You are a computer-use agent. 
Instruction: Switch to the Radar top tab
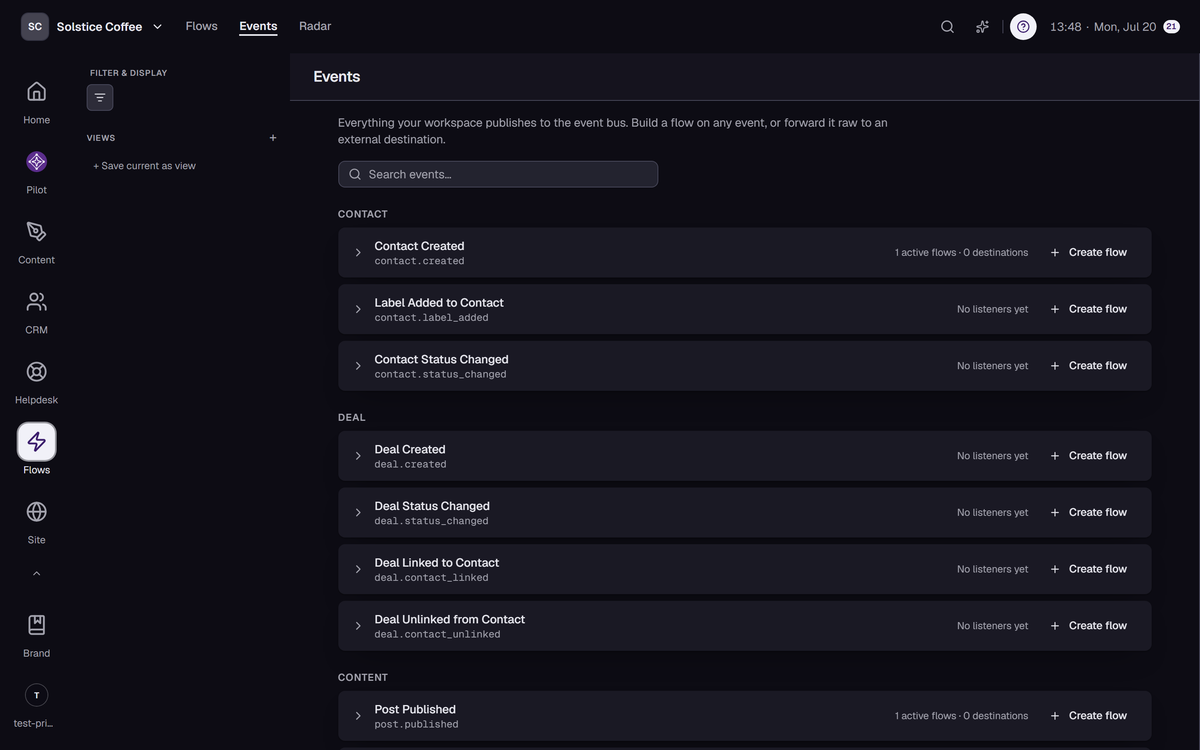(315, 26)
